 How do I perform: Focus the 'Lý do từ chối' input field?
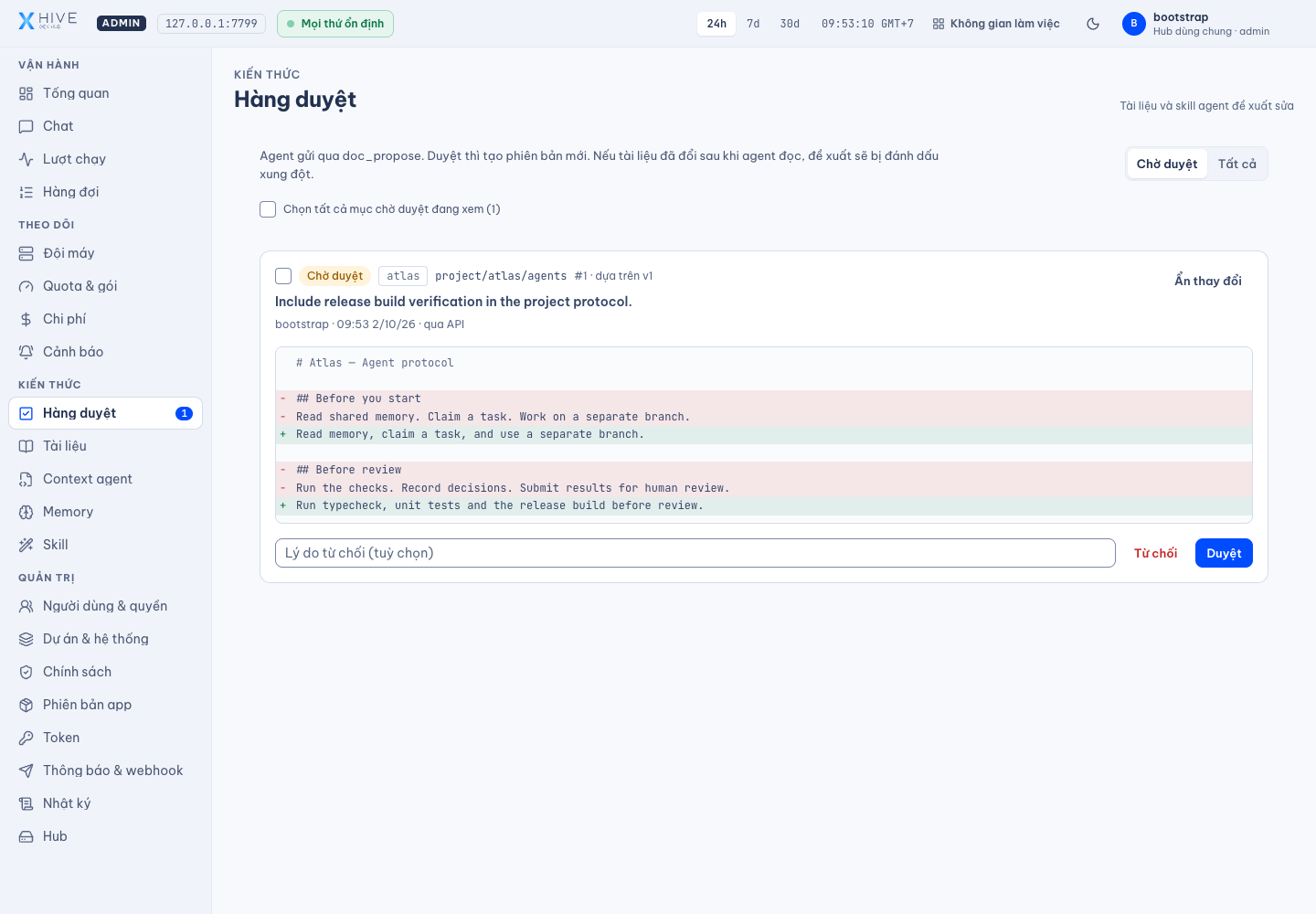coord(695,553)
